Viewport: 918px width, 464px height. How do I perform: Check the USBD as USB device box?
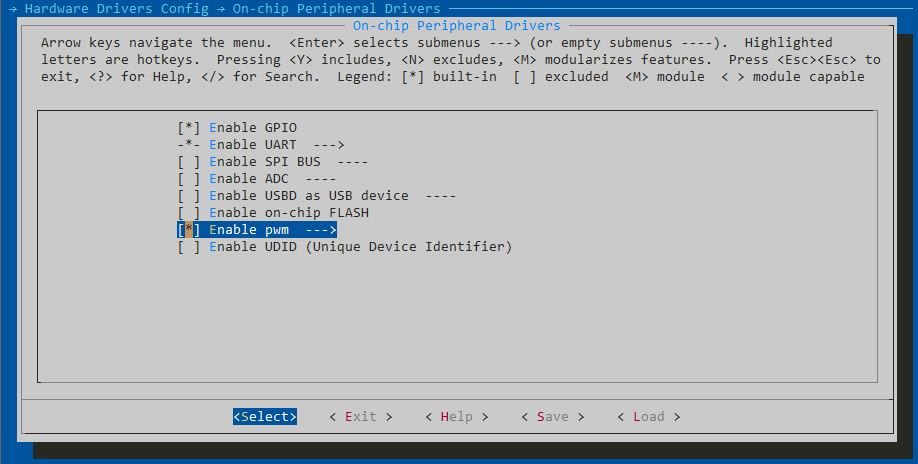pyautogui.click(x=189, y=196)
